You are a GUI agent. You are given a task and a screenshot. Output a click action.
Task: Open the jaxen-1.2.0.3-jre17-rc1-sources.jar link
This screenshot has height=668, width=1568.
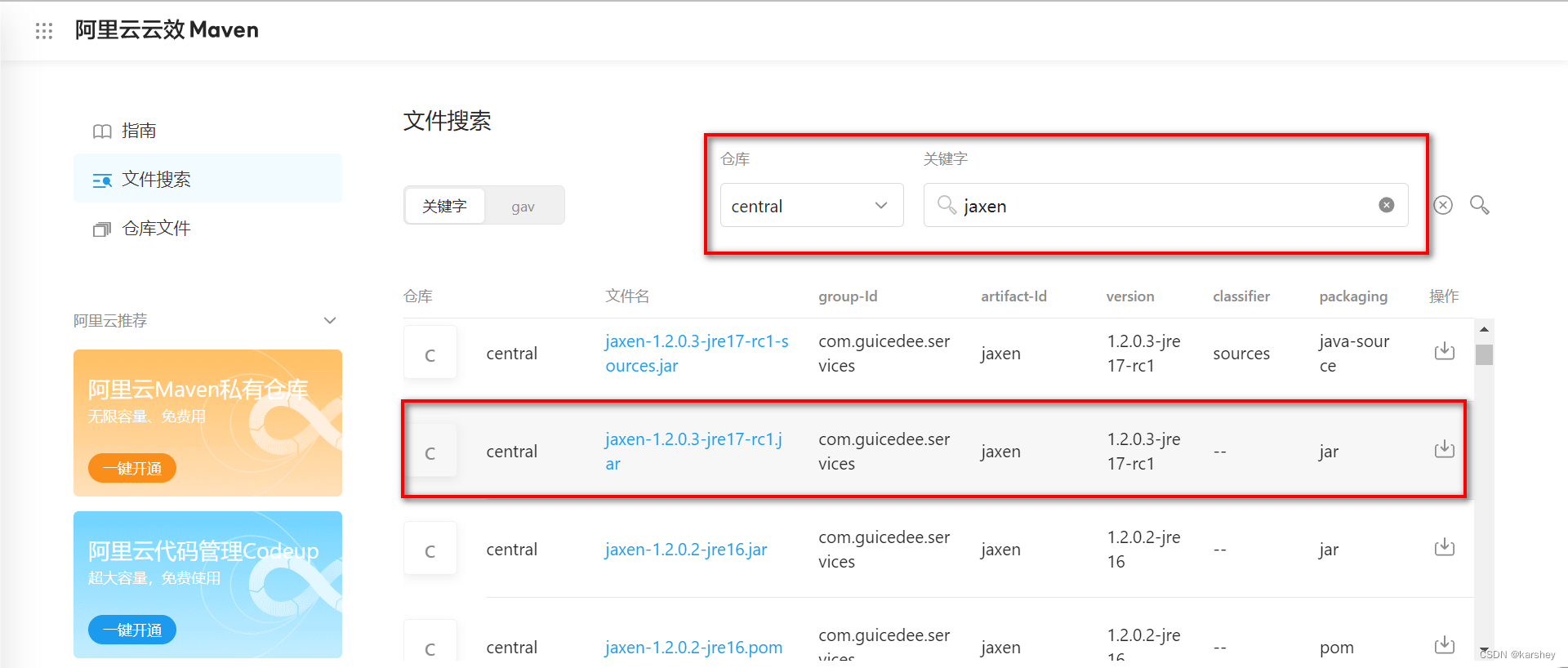click(x=697, y=354)
